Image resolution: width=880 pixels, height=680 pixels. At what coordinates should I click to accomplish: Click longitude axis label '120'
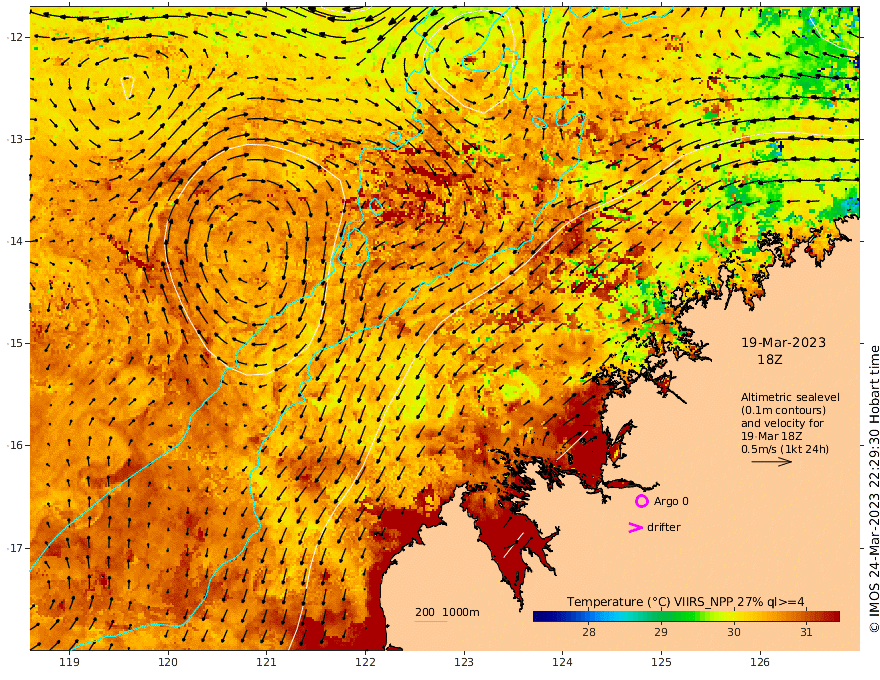click(168, 662)
